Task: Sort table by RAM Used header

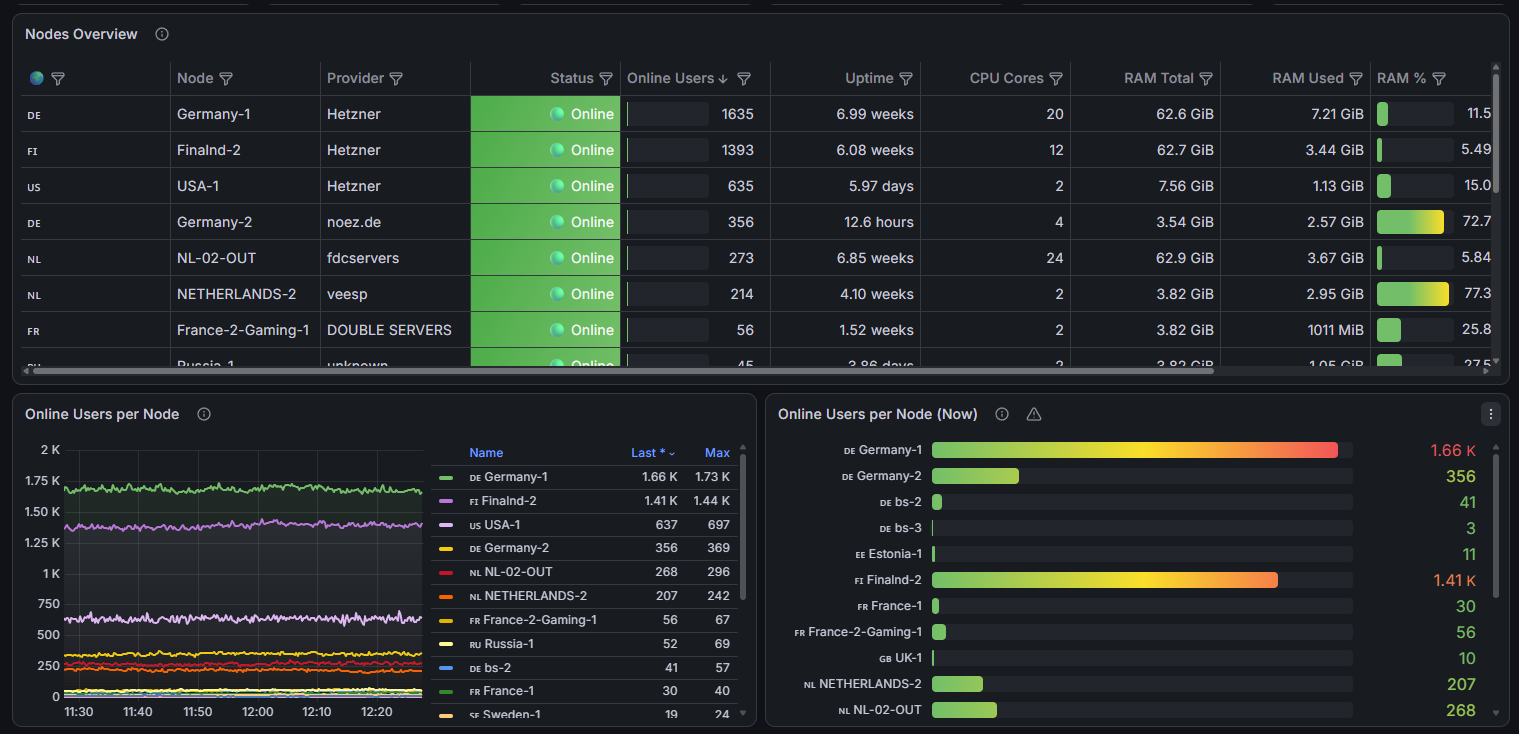Action: point(1308,78)
